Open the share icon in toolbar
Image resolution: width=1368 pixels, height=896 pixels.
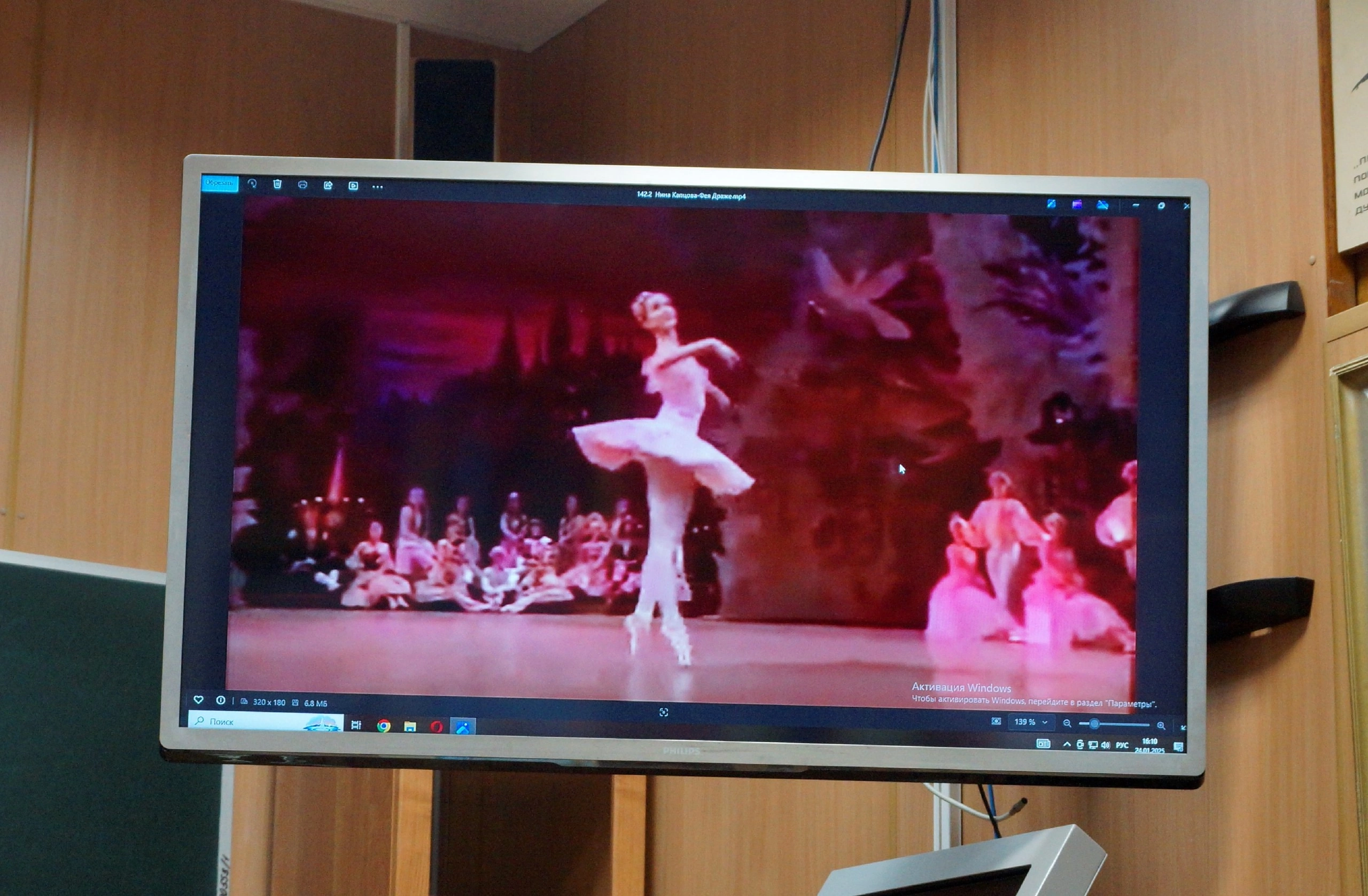[x=328, y=185]
